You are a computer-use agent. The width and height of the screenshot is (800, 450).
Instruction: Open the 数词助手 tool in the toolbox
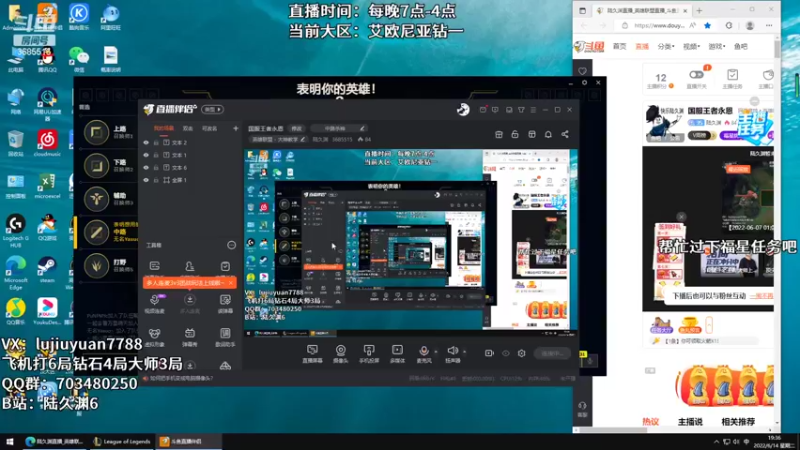[225, 337]
